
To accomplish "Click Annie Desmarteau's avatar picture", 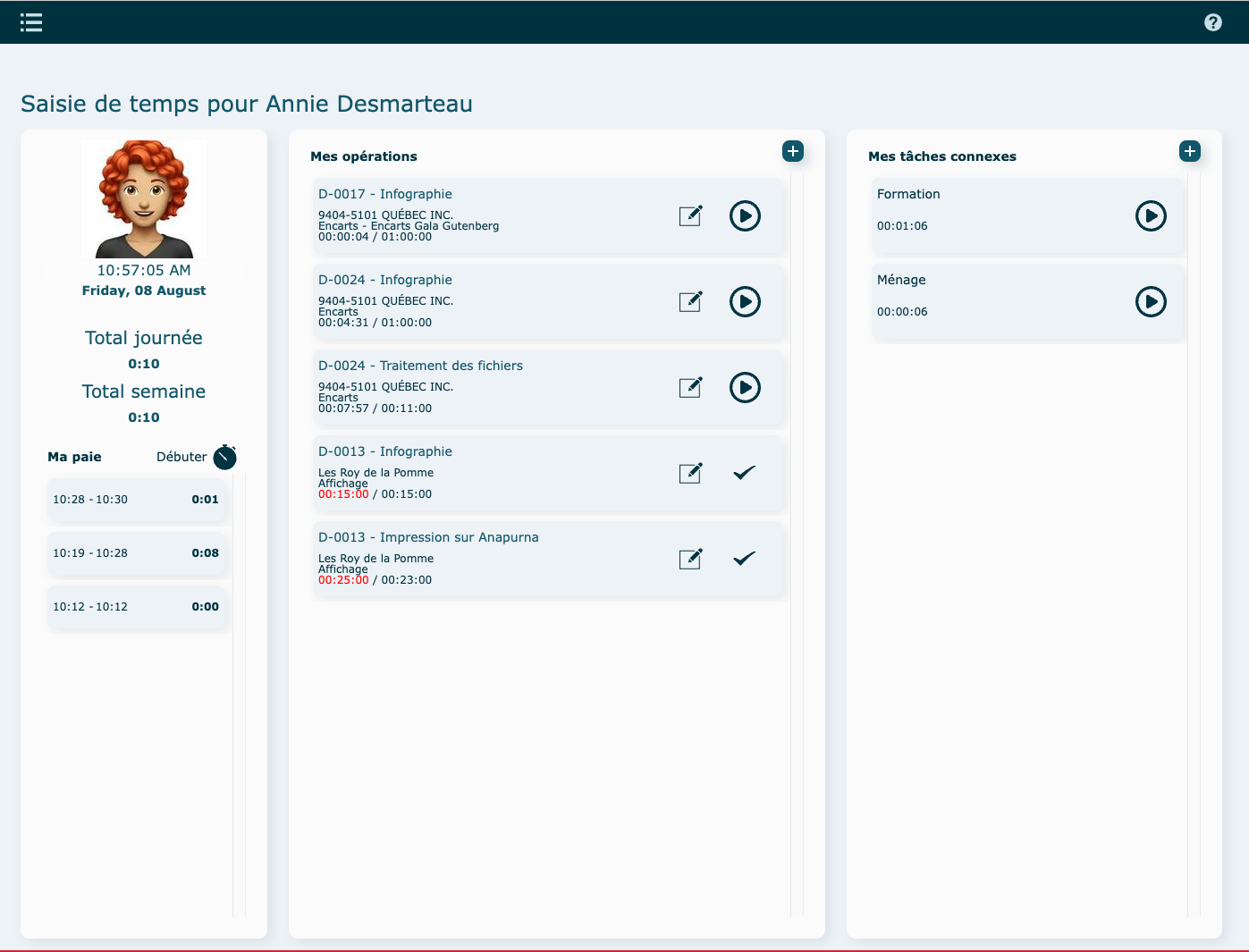I will point(144,198).
